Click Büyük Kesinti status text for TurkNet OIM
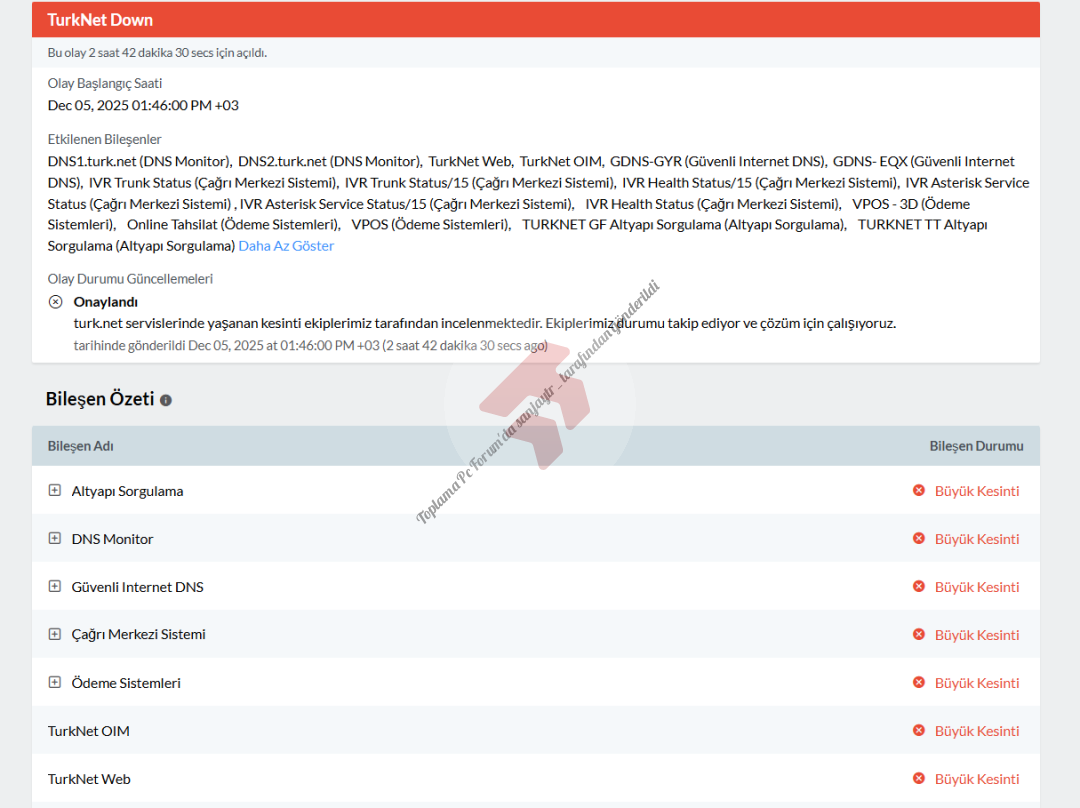1080x808 pixels. pyautogui.click(x=977, y=731)
